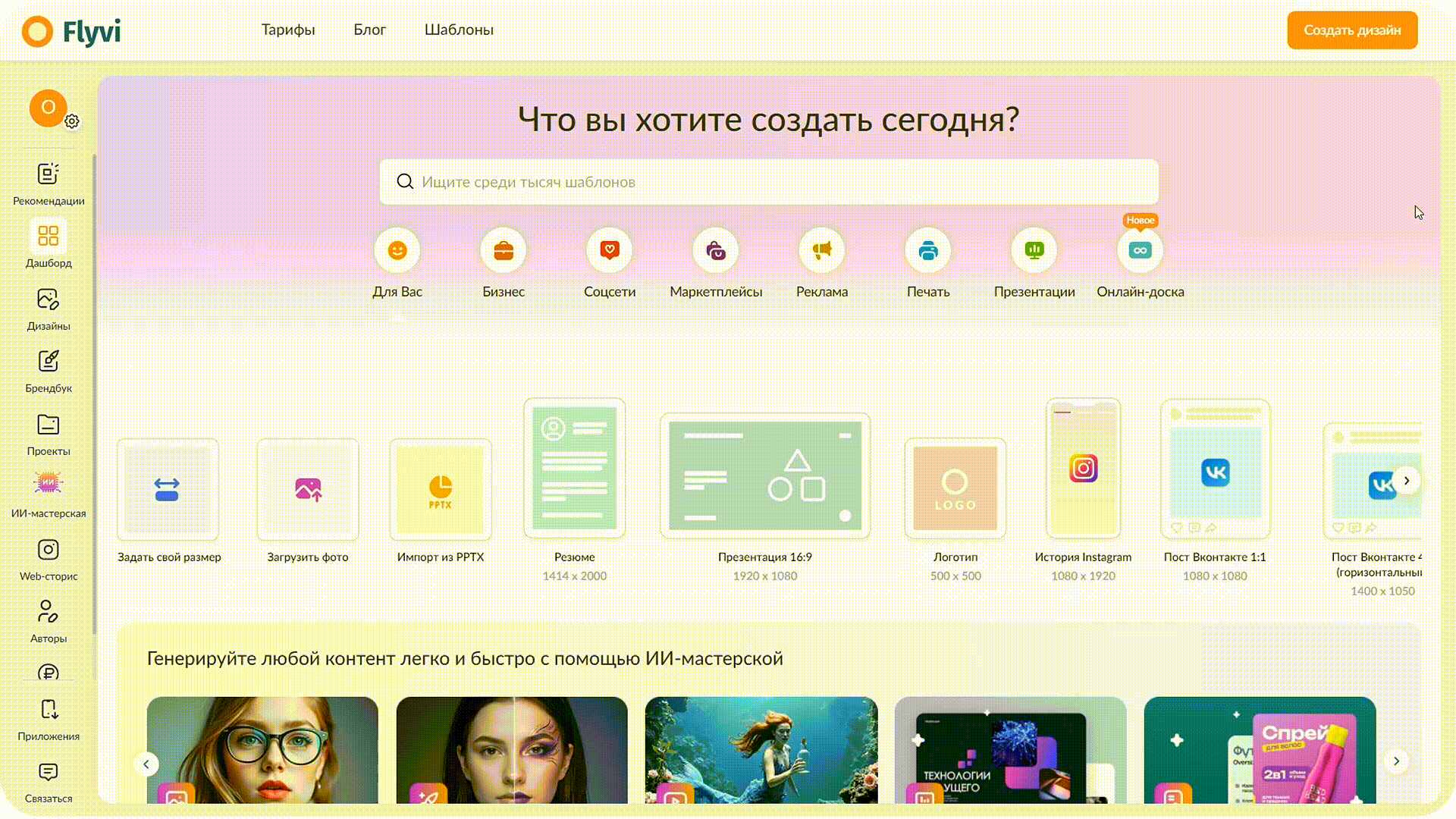Click the Создать дизайн button
The image size is (1456, 819).
tap(1352, 30)
